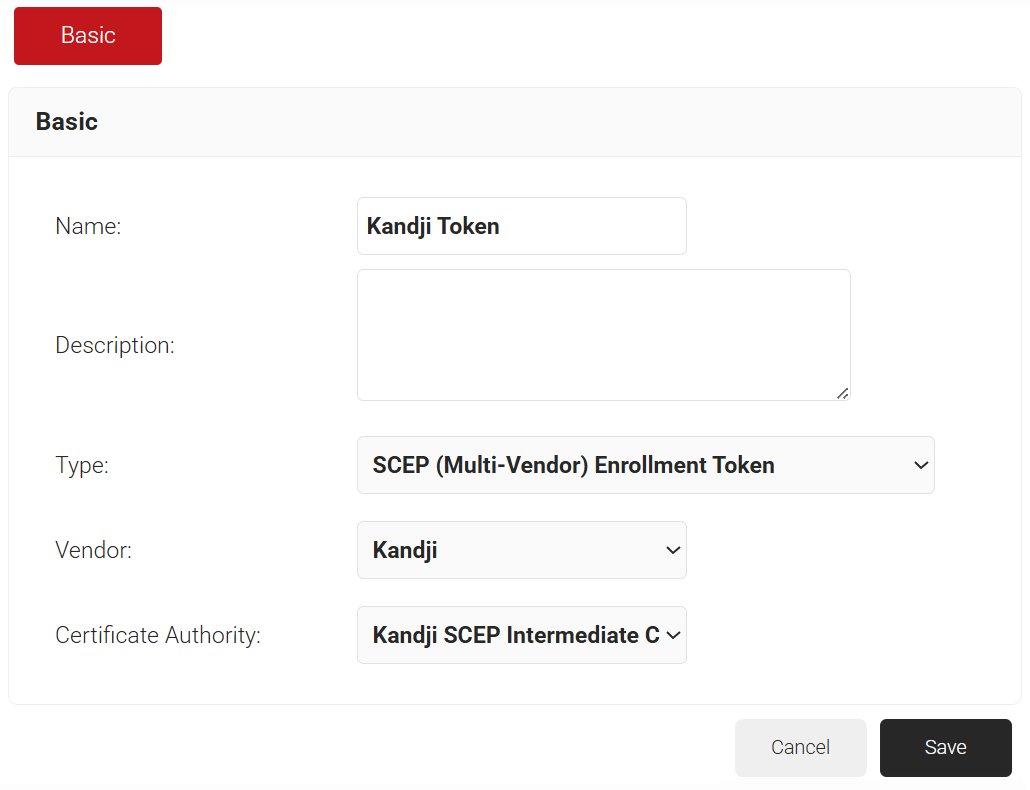The height and width of the screenshot is (790, 1030).
Task: Click the chevron arrow on Type selector
Action: pyautogui.click(x=921, y=465)
